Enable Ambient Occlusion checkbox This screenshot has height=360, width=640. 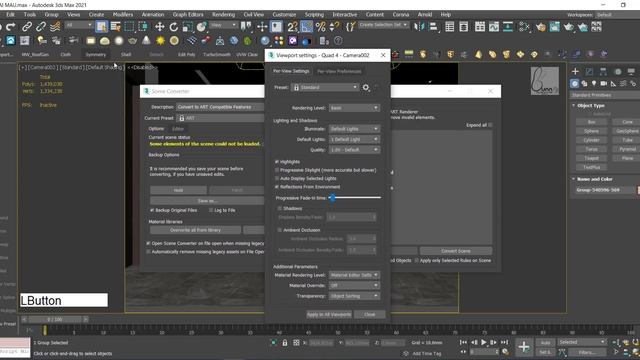click(280, 230)
